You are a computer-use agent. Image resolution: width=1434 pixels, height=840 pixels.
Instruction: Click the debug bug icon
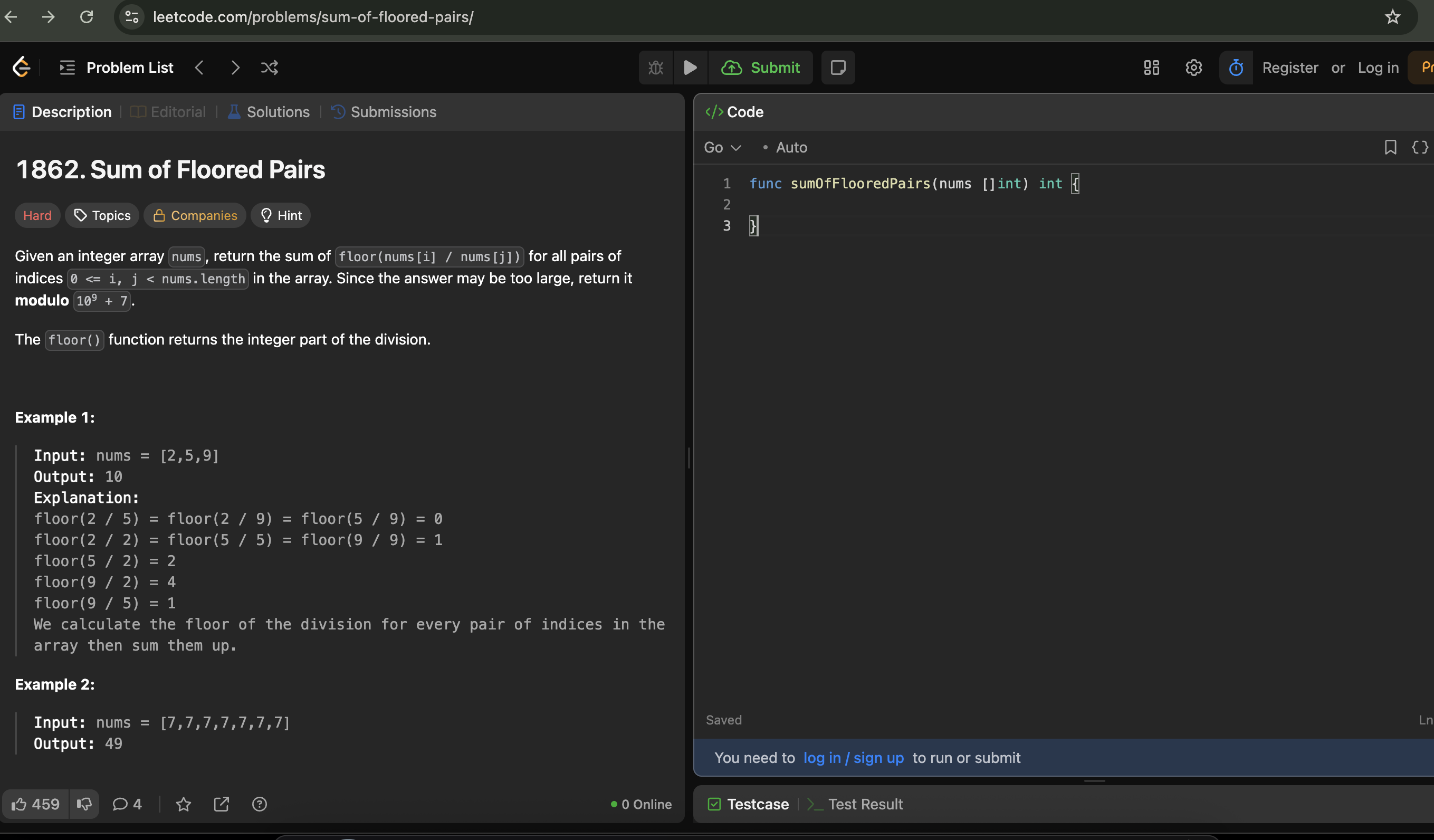pos(656,68)
